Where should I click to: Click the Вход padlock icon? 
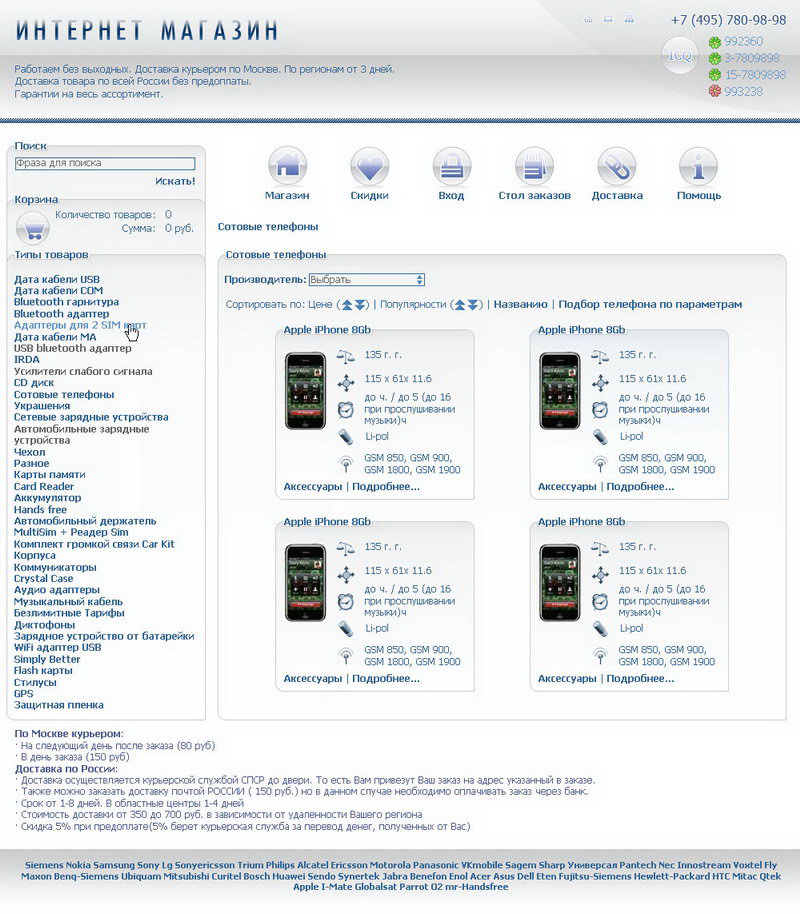[452, 166]
